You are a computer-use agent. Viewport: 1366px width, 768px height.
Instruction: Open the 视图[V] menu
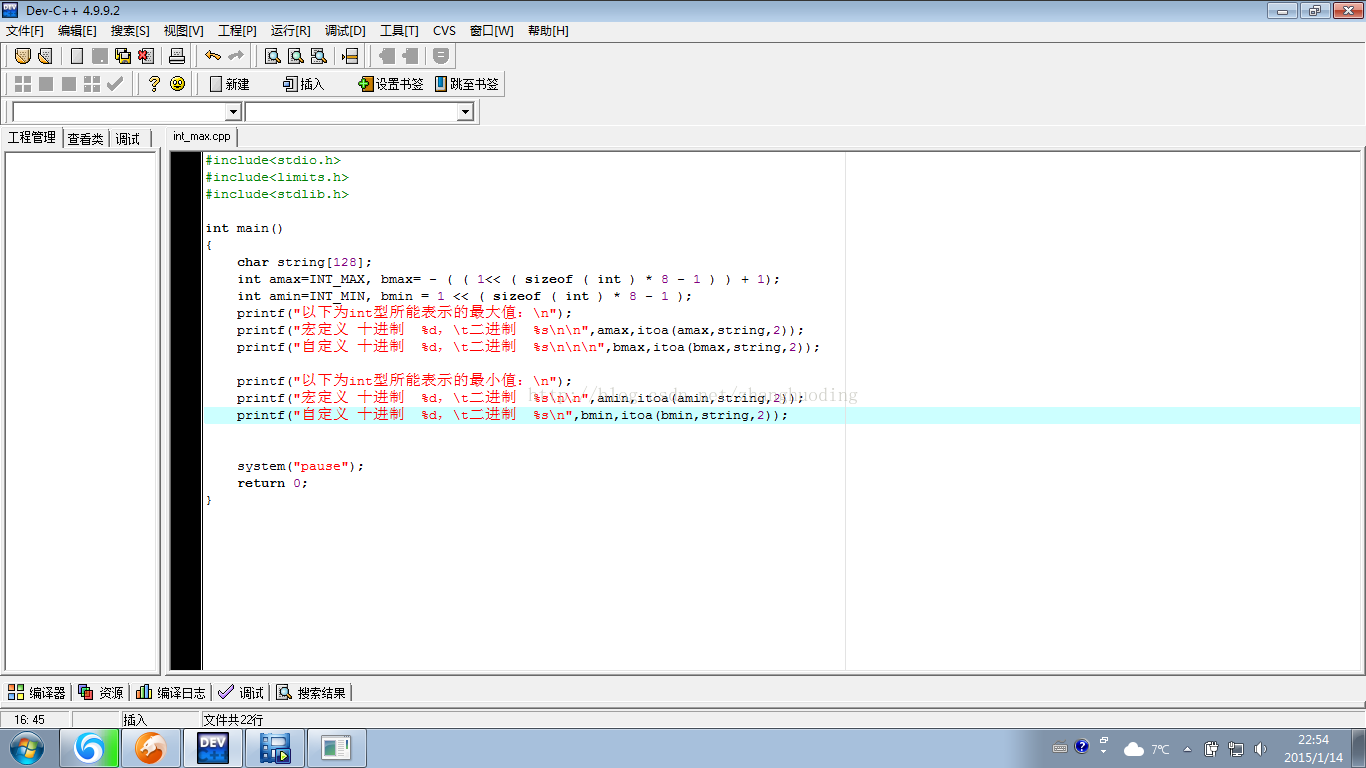click(x=183, y=31)
